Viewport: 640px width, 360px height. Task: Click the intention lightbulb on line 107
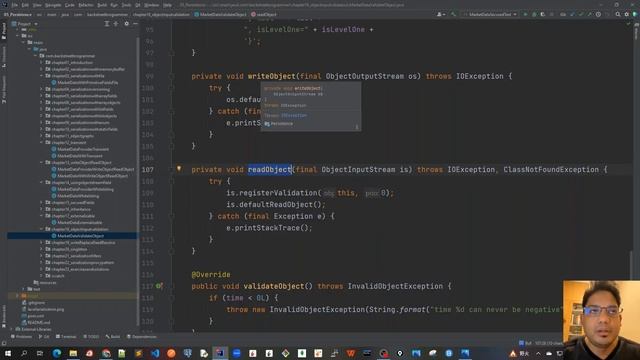(x=179, y=168)
